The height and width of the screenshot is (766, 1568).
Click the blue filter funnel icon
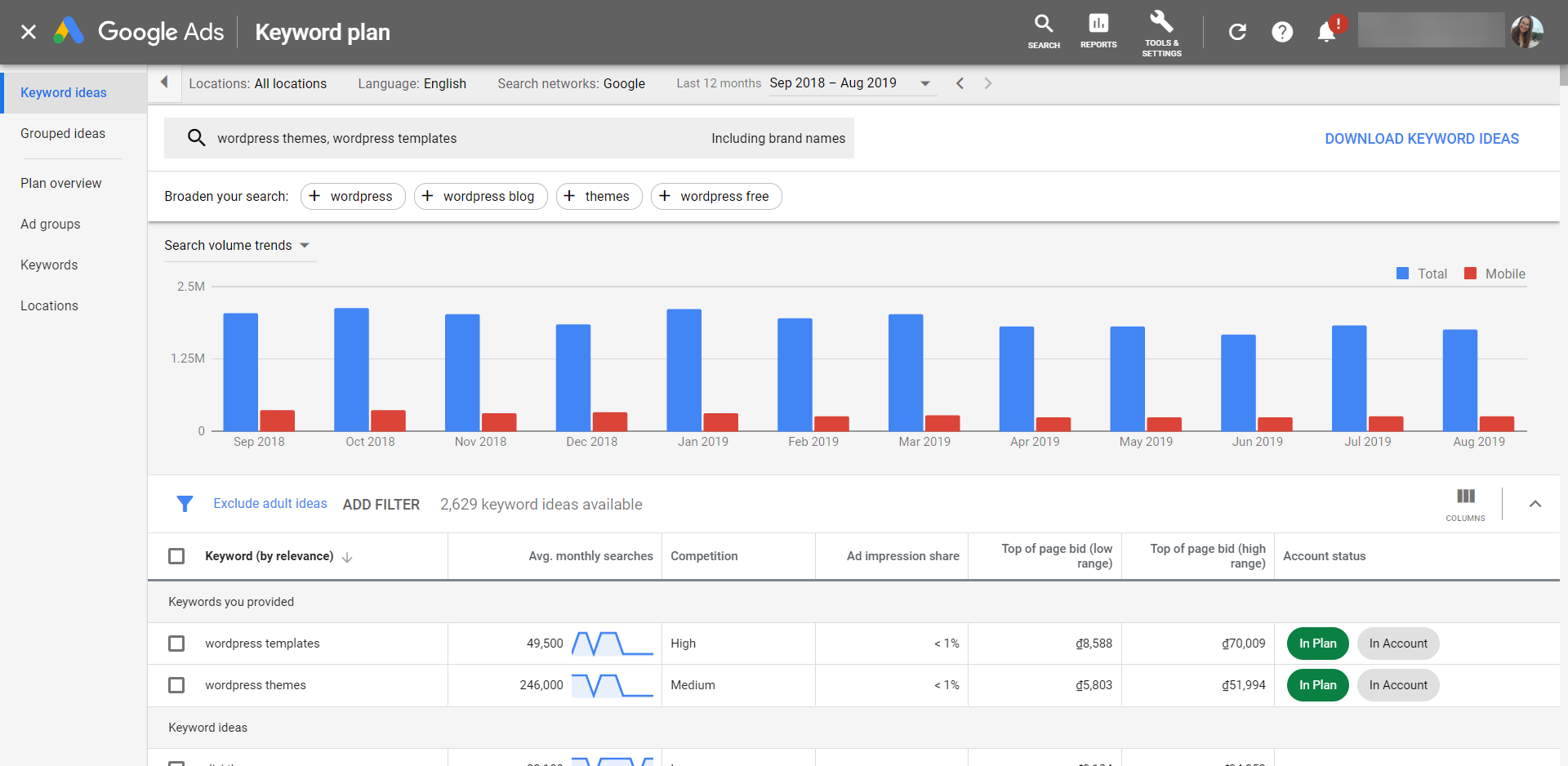click(185, 504)
